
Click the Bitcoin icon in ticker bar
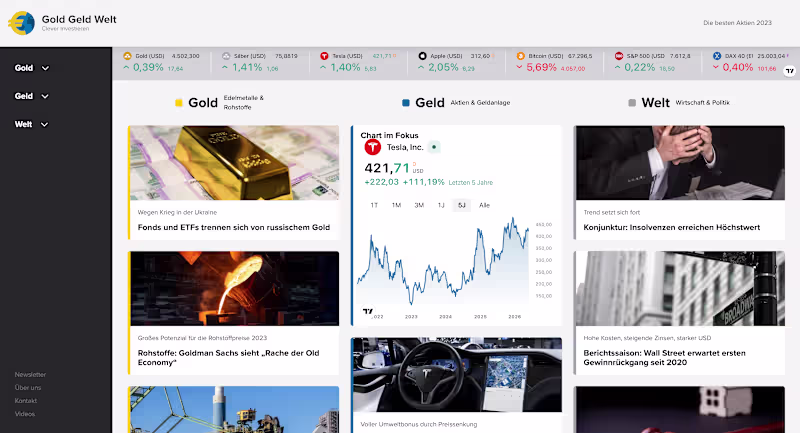[x=520, y=56]
